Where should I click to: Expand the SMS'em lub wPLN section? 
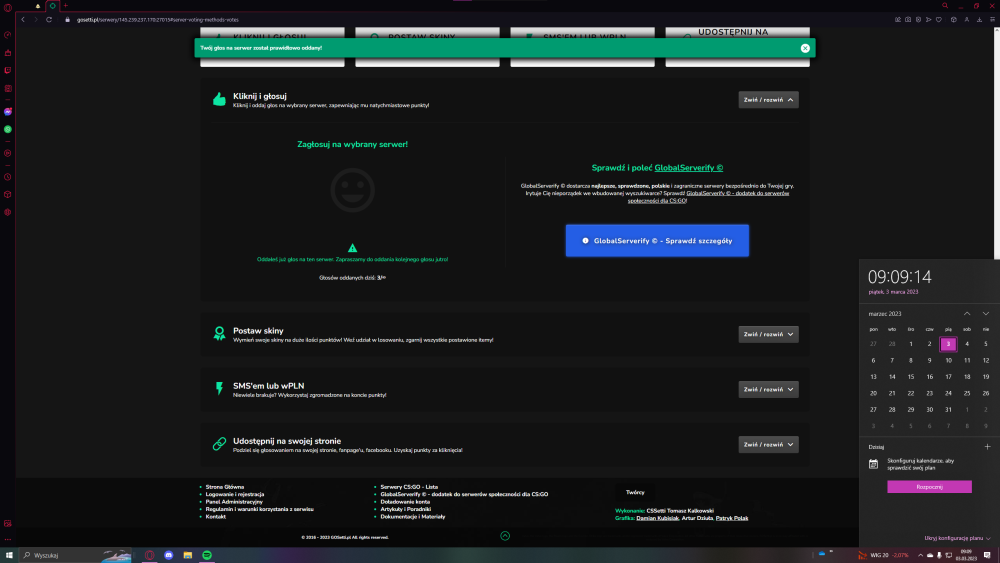pyautogui.click(x=768, y=390)
